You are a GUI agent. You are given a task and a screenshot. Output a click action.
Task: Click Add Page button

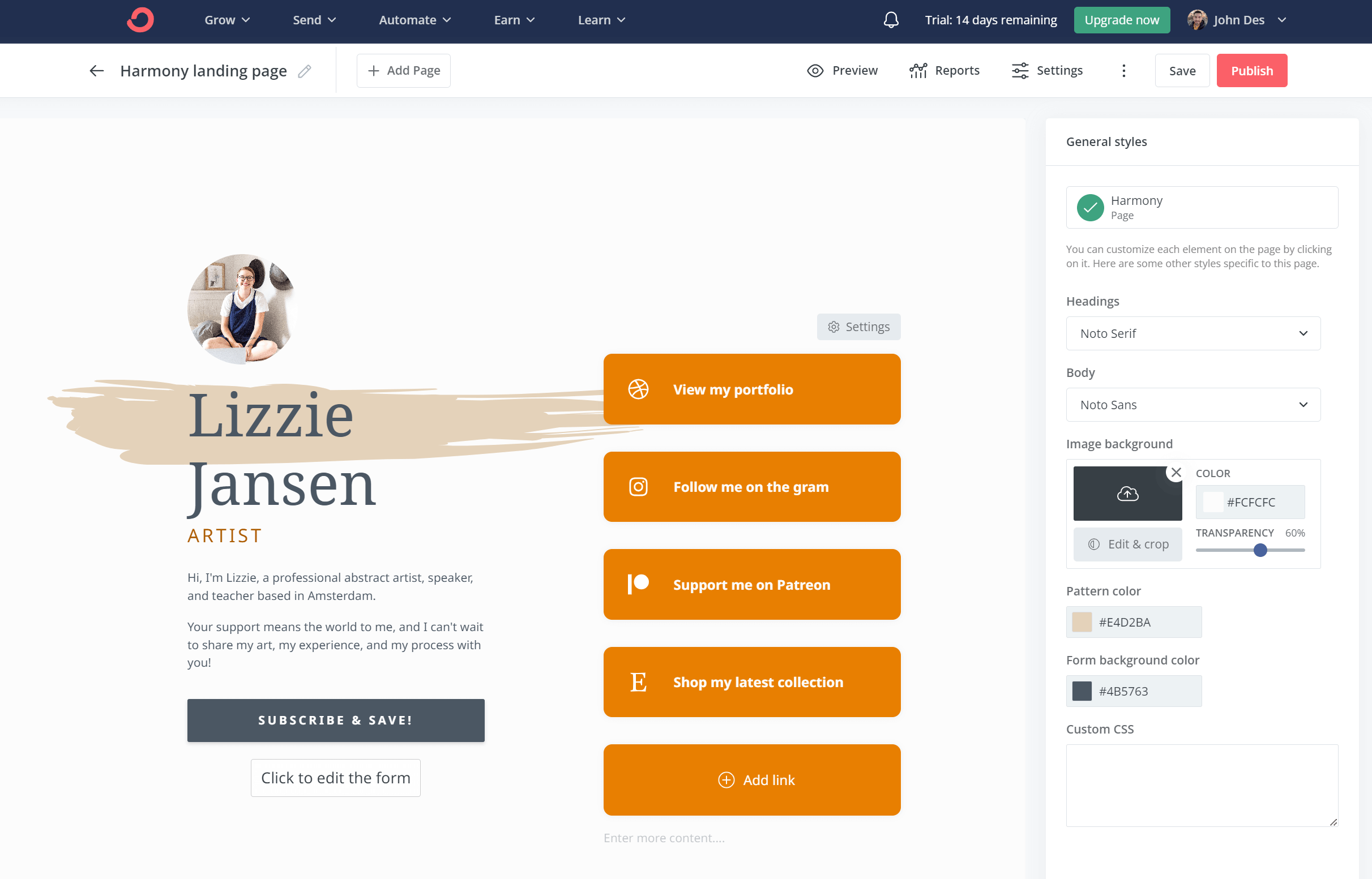[x=403, y=70]
